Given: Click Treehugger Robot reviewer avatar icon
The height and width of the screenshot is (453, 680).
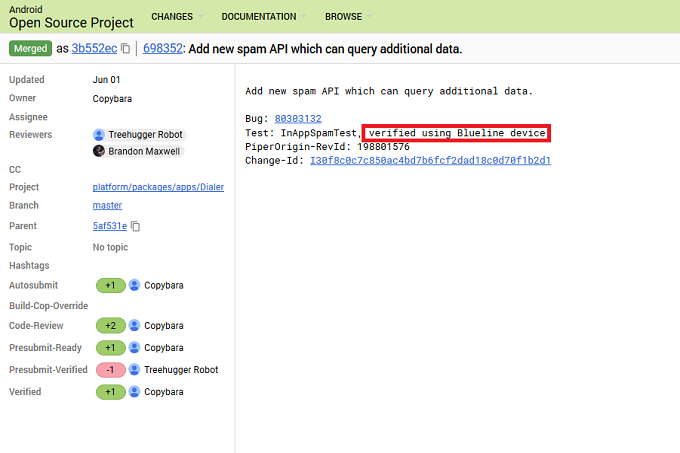Looking at the screenshot, I should point(99,135).
